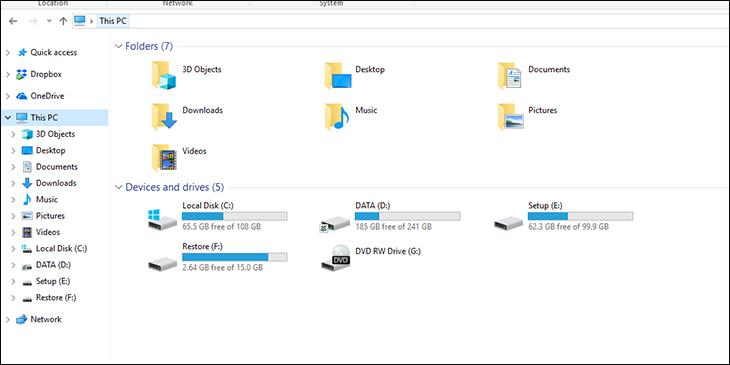Click the Forward arrow navigation button
The width and height of the screenshot is (730, 365).
point(33,21)
